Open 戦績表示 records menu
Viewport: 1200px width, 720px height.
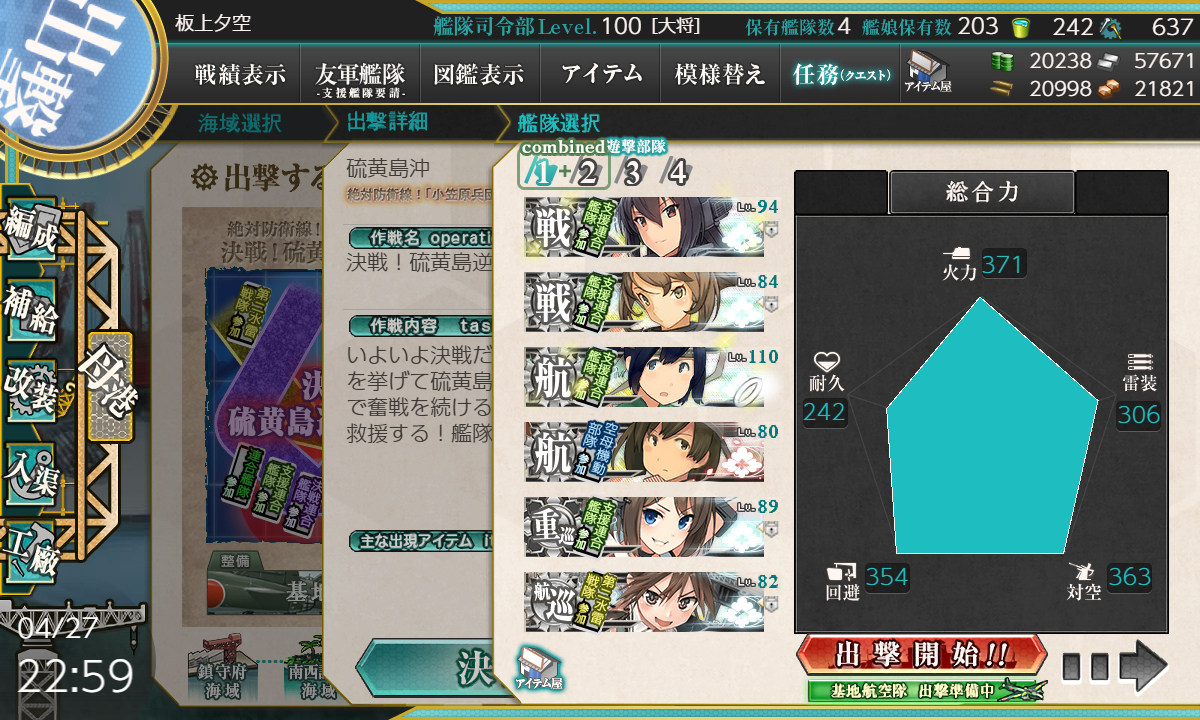pyautogui.click(x=240, y=74)
